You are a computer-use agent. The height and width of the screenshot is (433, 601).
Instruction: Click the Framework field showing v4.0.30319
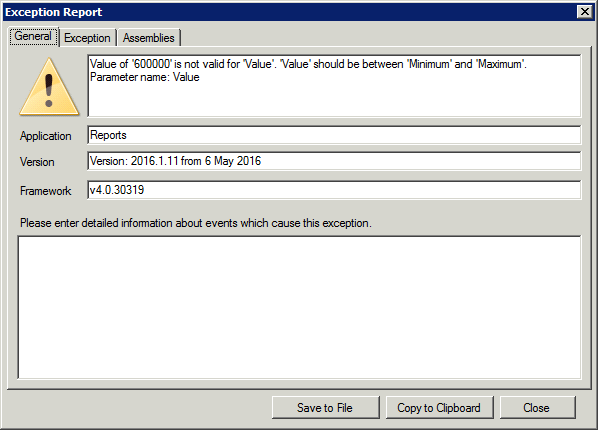click(x=334, y=190)
